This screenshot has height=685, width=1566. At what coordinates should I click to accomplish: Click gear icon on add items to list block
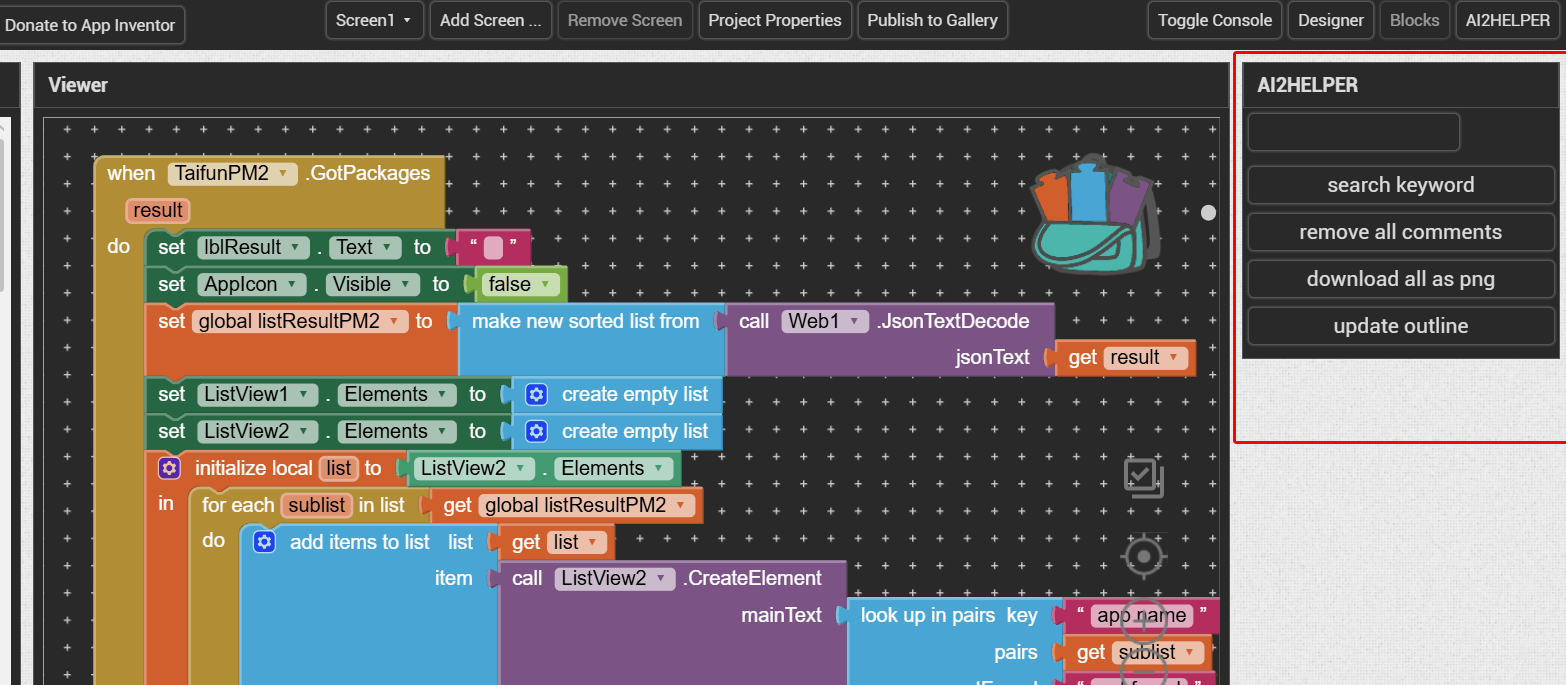point(264,542)
